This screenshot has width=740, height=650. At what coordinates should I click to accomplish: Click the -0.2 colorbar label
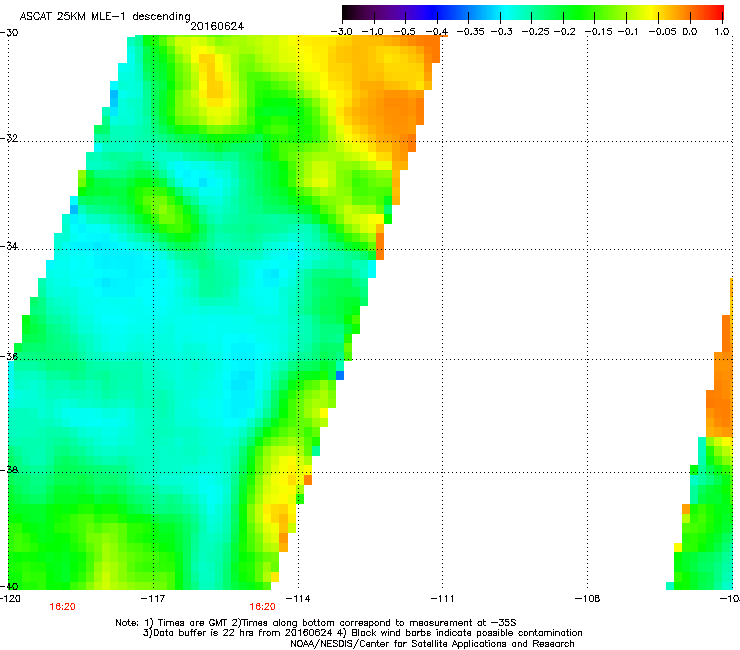pos(564,32)
